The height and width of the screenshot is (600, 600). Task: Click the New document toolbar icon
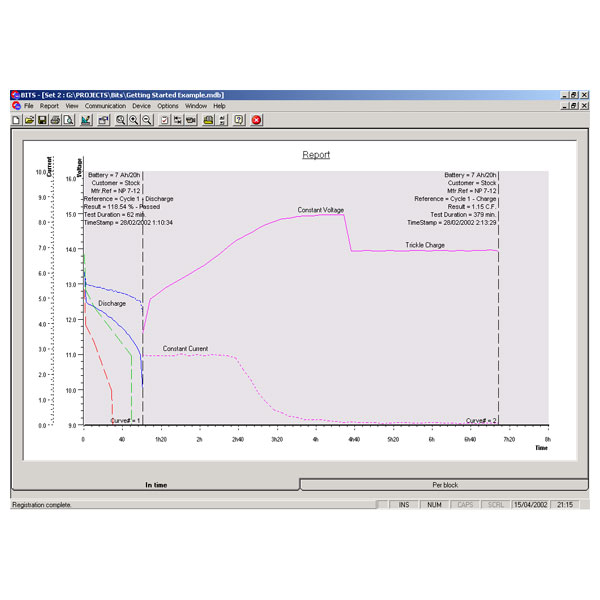tap(17, 120)
